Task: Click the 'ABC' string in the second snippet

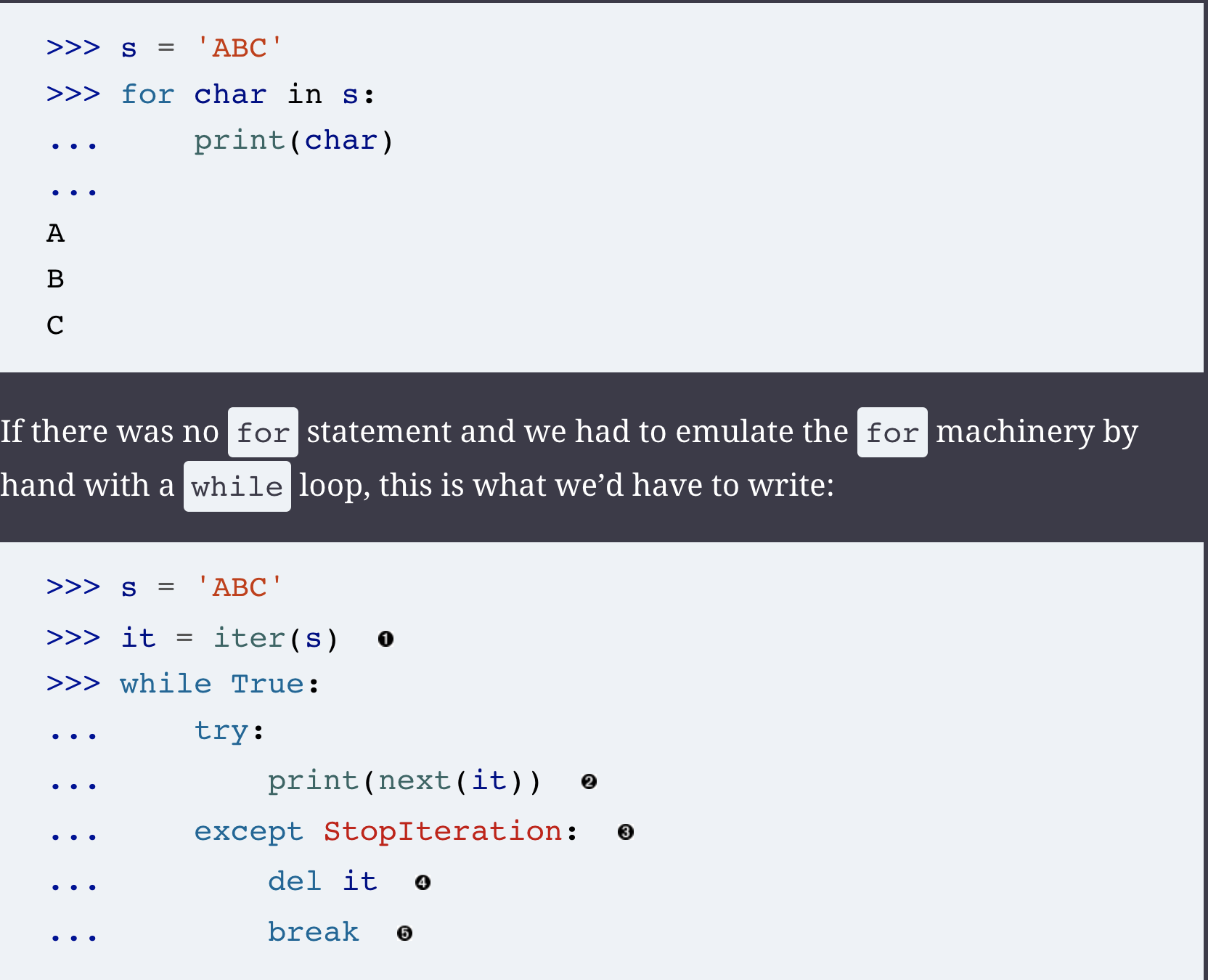Action: point(237,587)
